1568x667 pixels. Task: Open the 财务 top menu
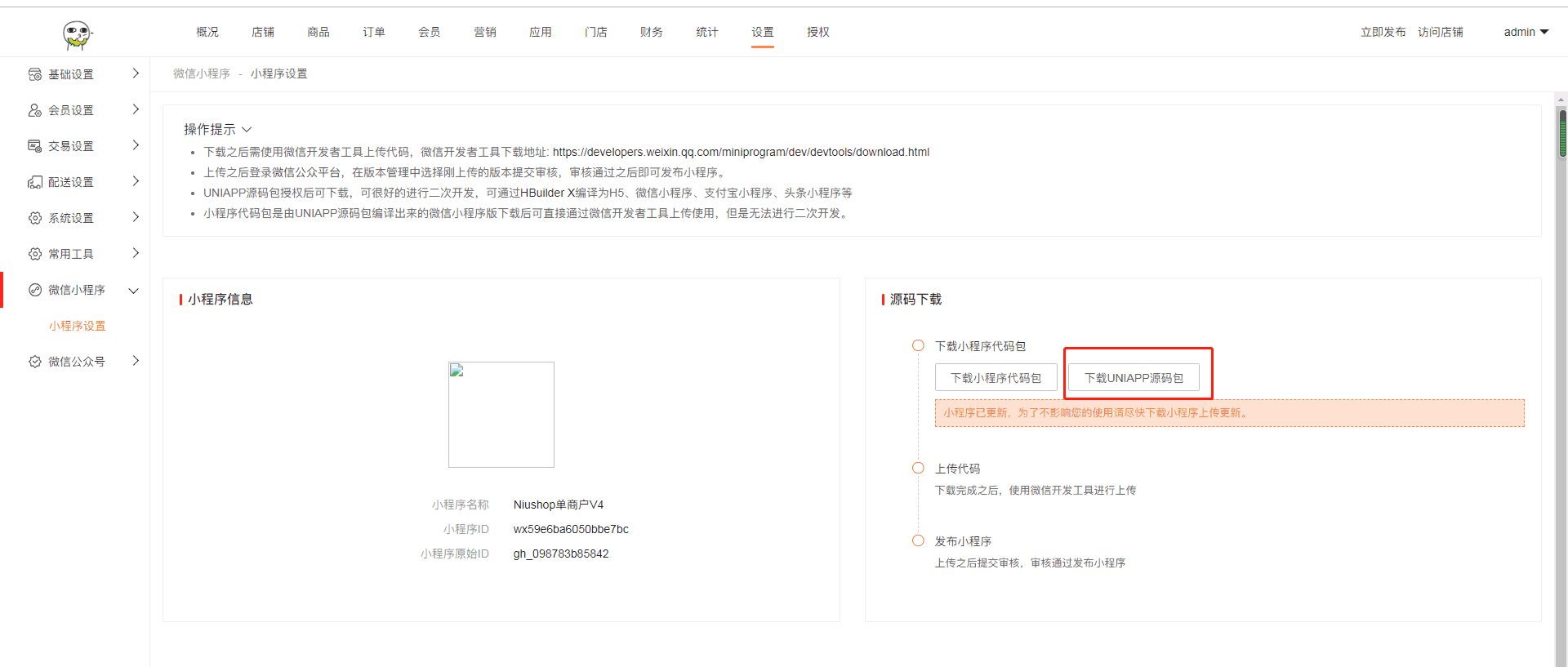(x=652, y=32)
